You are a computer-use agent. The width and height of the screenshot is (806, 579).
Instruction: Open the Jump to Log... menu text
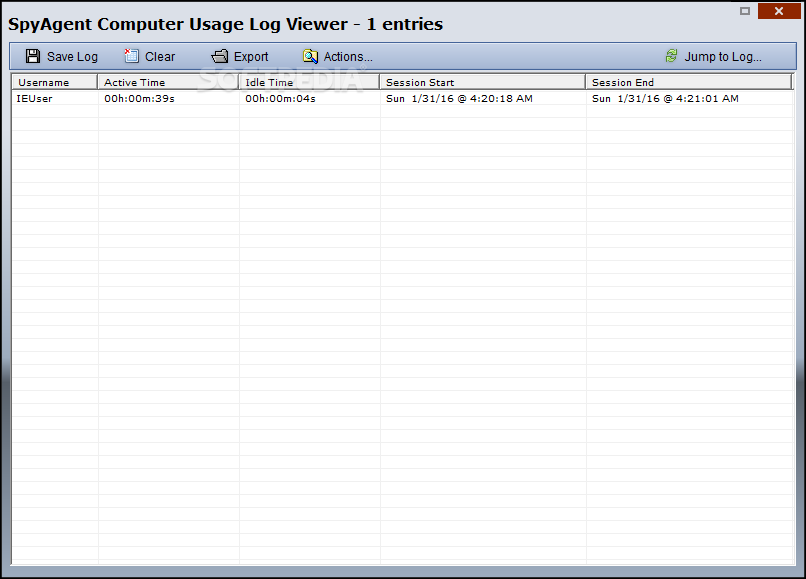[723, 57]
